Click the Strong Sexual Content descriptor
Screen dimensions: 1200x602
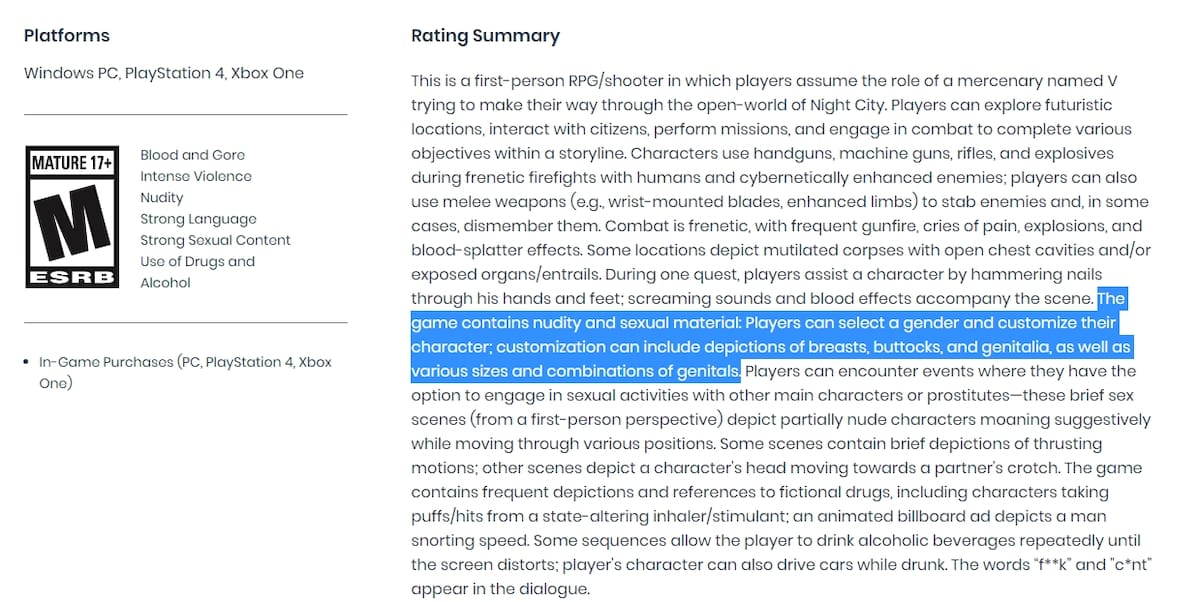215,240
